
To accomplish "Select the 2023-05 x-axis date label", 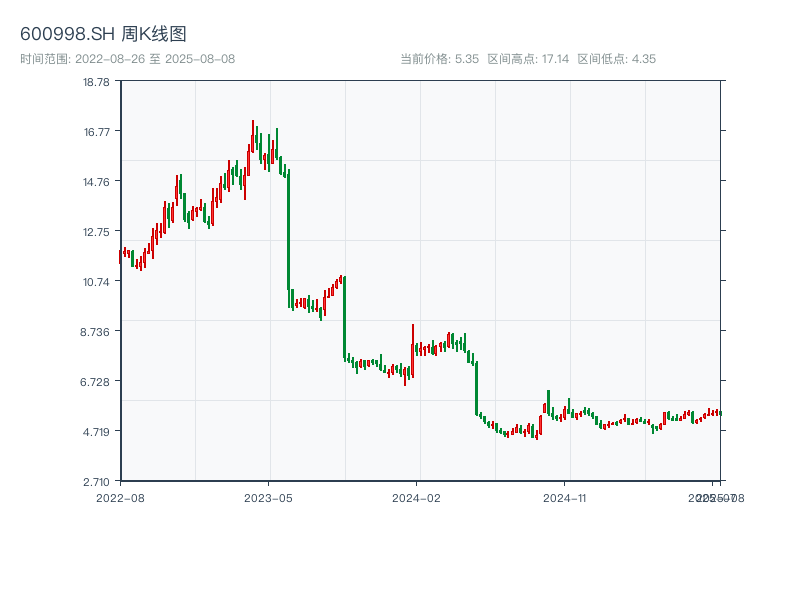I will [x=268, y=497].
